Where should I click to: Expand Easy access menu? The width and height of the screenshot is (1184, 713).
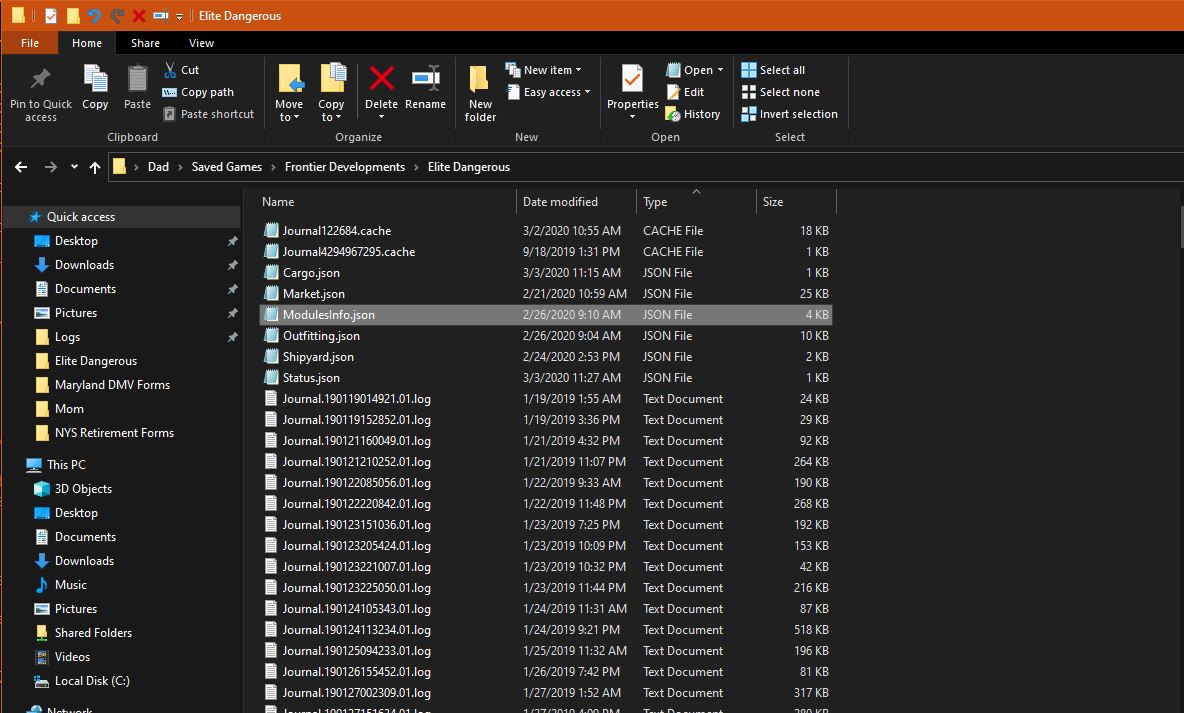pos(548,92)
